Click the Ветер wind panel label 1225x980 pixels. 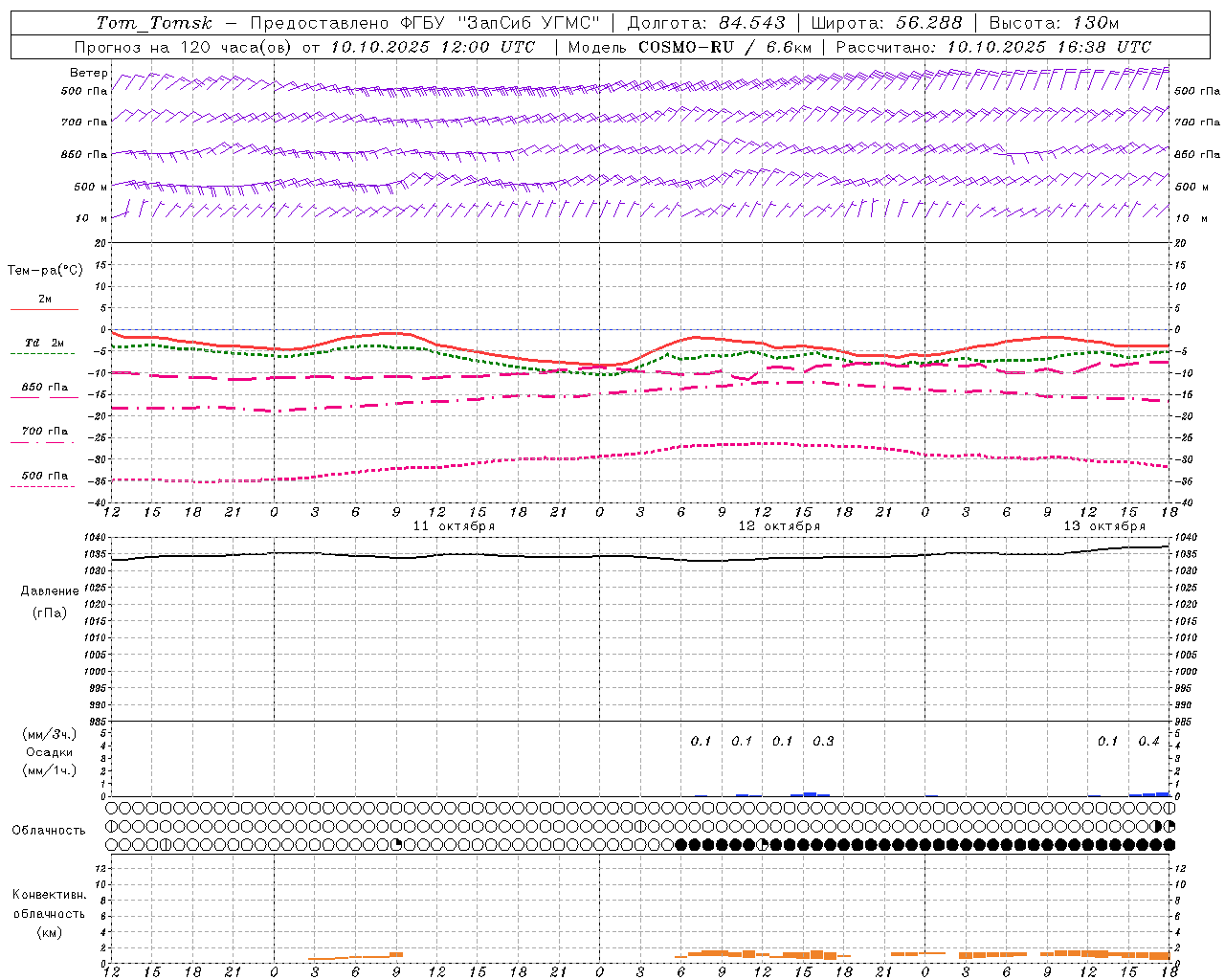pyautogui.click(x=89, y=73)
